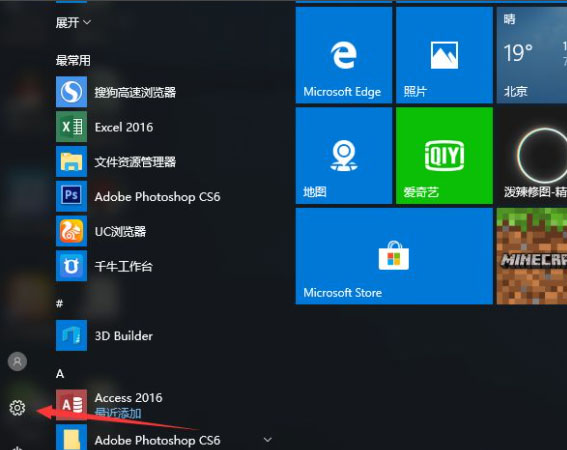
Task: Click the Ps icon in most used list
Action: (71, 196)
